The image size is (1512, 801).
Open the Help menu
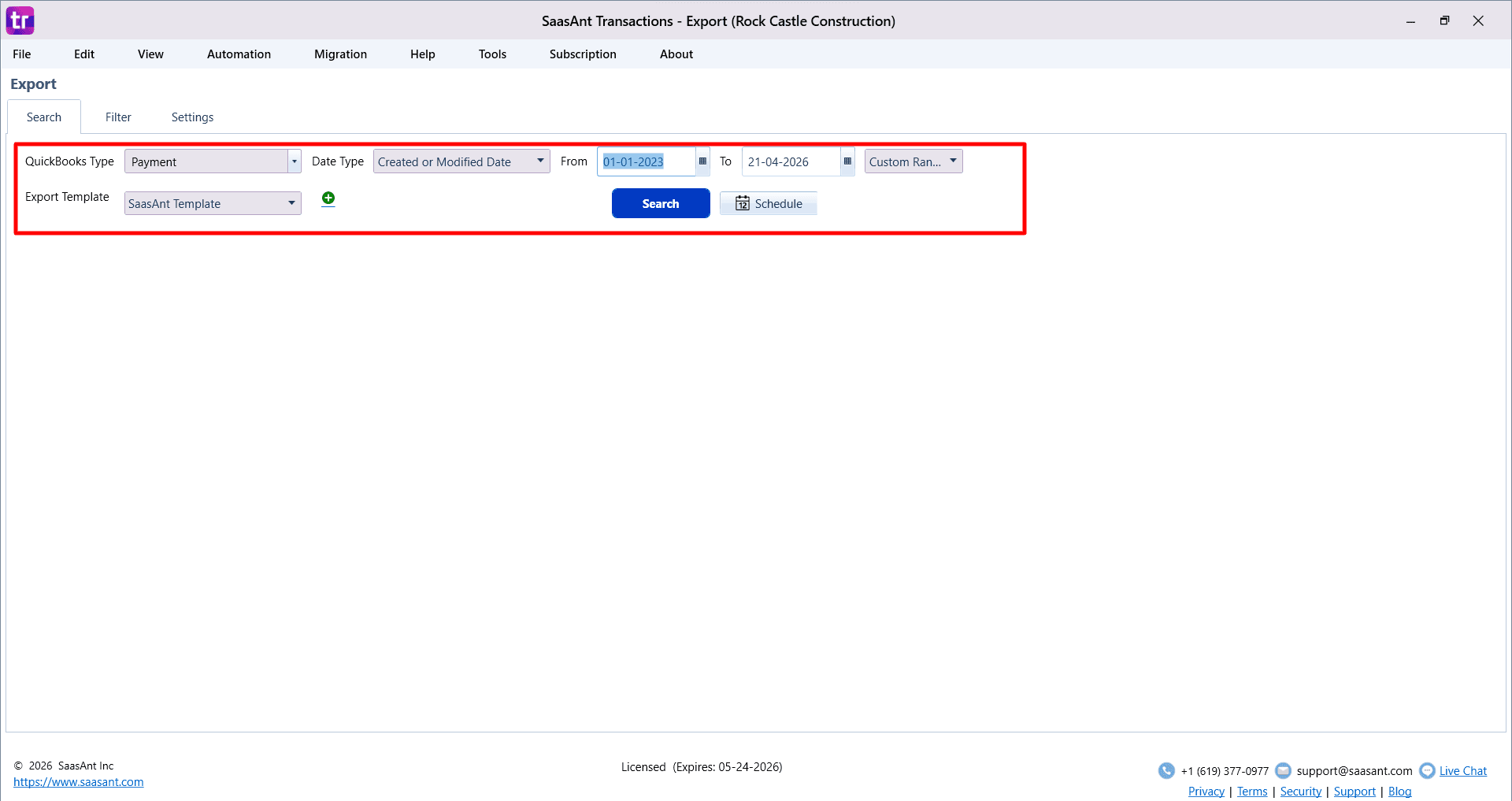(x=422, y=54)
